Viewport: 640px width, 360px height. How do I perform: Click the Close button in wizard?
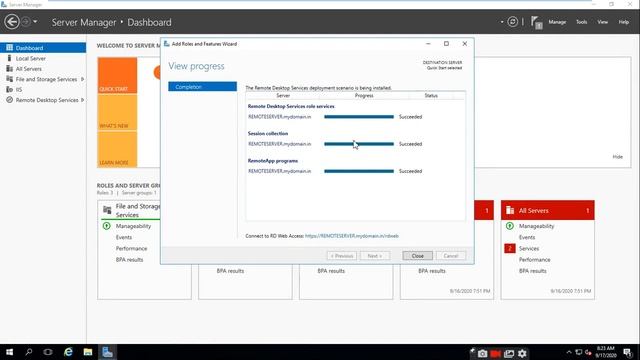click(x=418, y=256)
